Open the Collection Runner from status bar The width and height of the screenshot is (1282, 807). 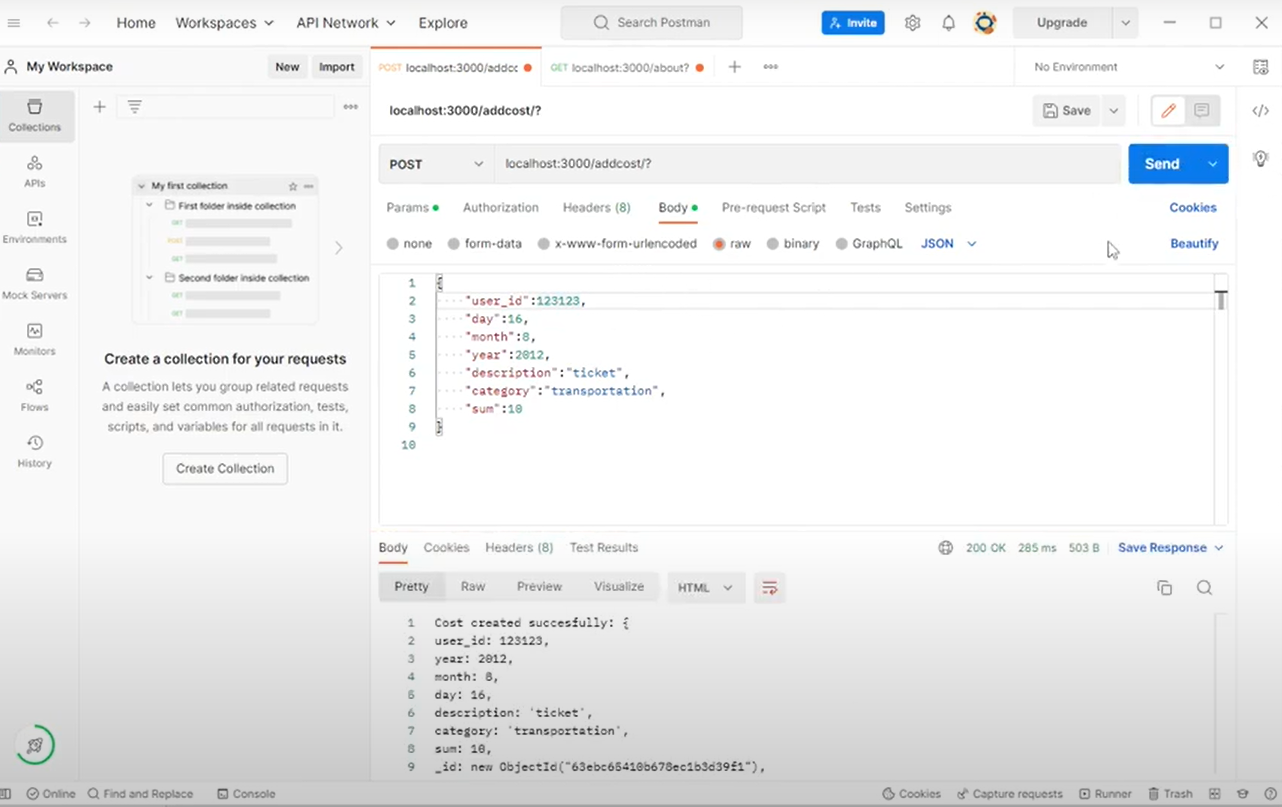[1105, 793]
